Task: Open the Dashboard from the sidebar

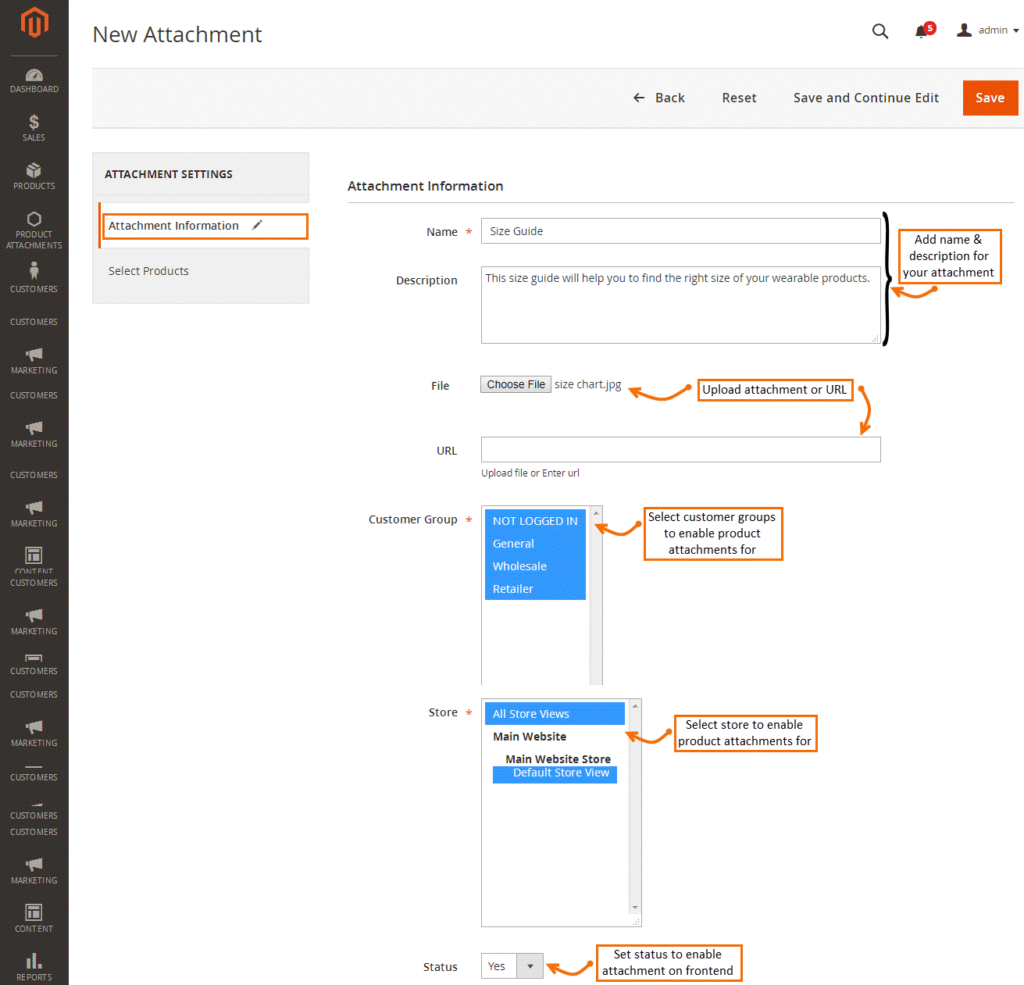Action: tap(34, 80)
